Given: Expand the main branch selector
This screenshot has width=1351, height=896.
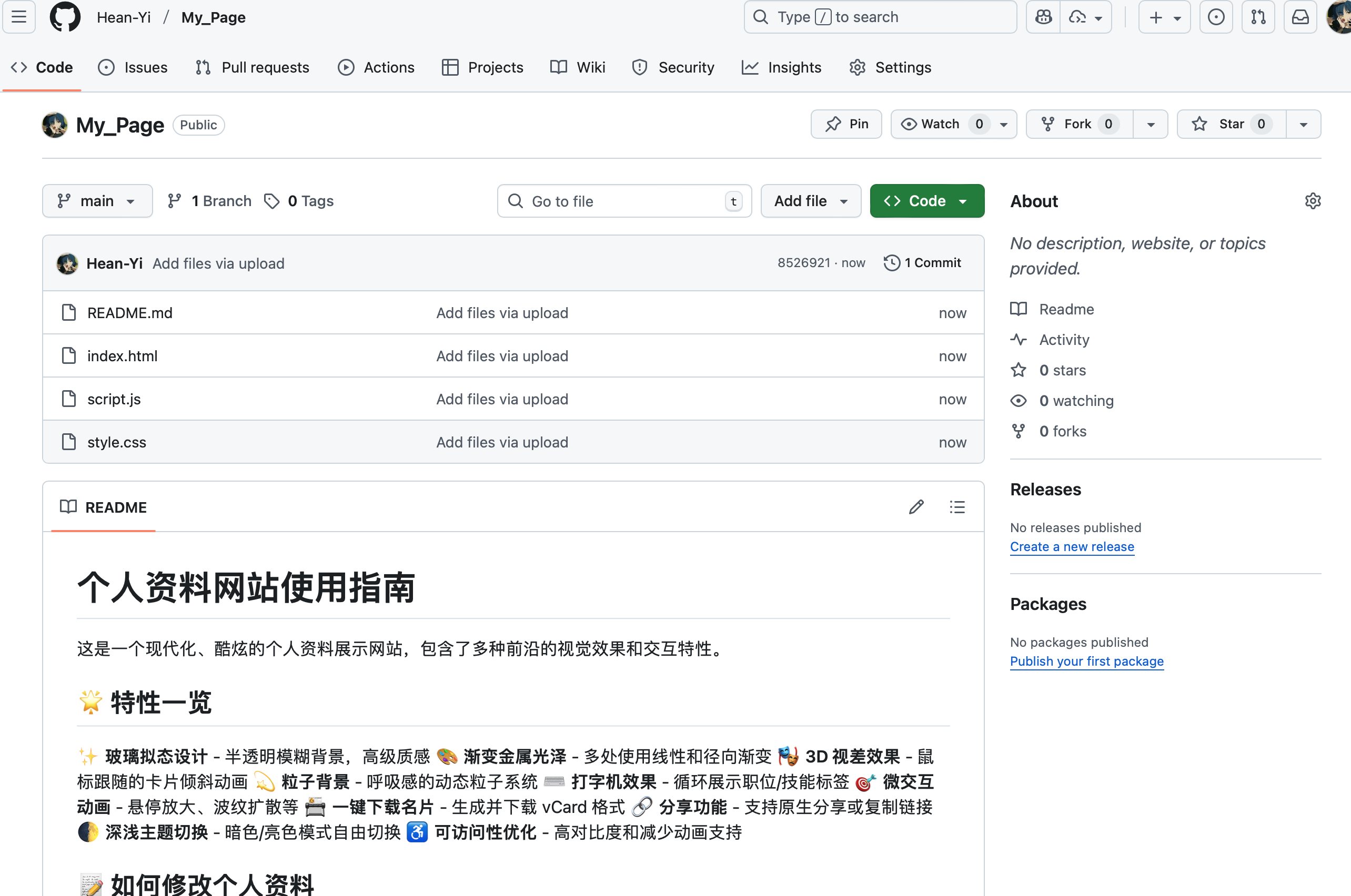Looking at the screenshot, I should point(97,200).
